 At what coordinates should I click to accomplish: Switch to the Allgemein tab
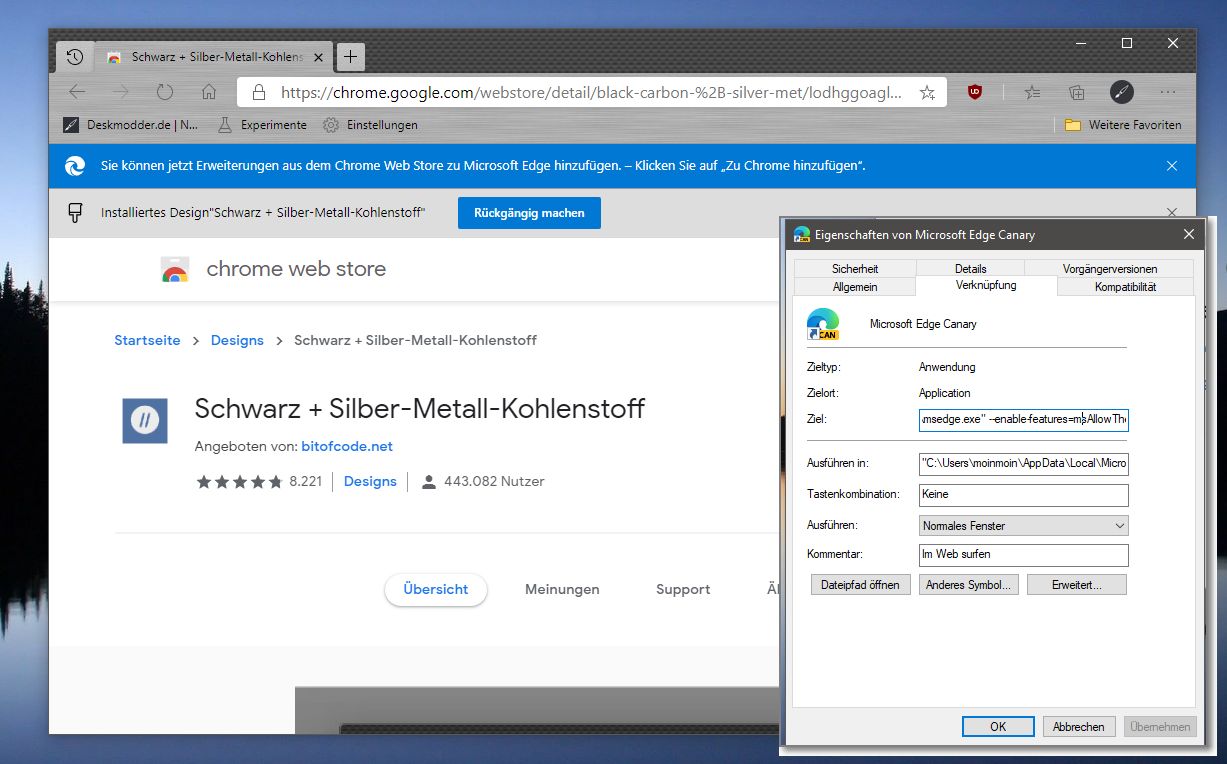point(855,286)
